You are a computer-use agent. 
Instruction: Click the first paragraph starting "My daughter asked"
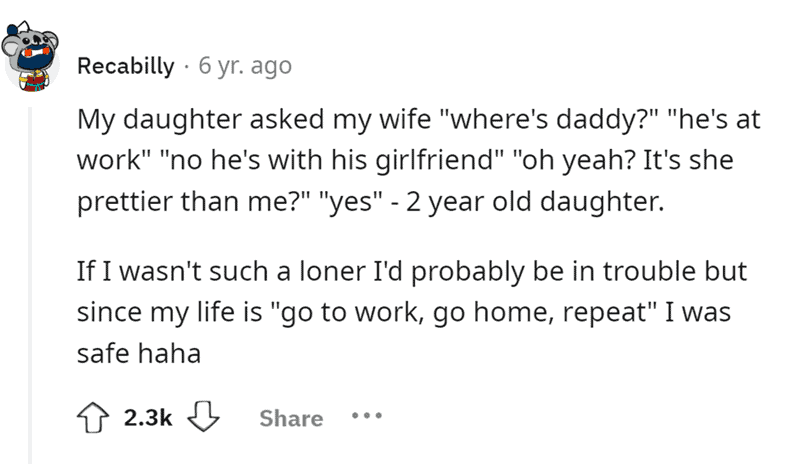[400, 161]
